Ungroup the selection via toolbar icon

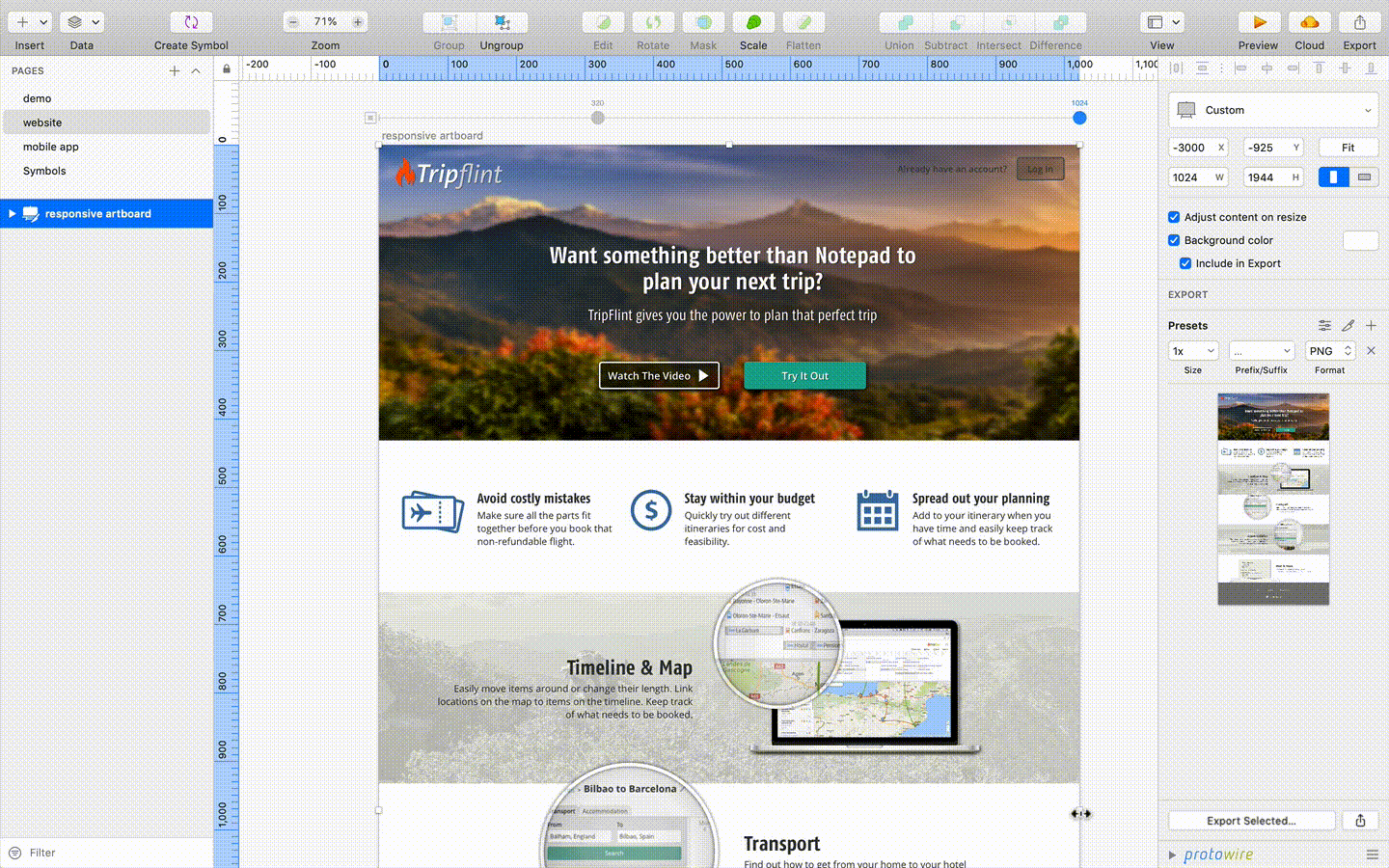[502, 22]
